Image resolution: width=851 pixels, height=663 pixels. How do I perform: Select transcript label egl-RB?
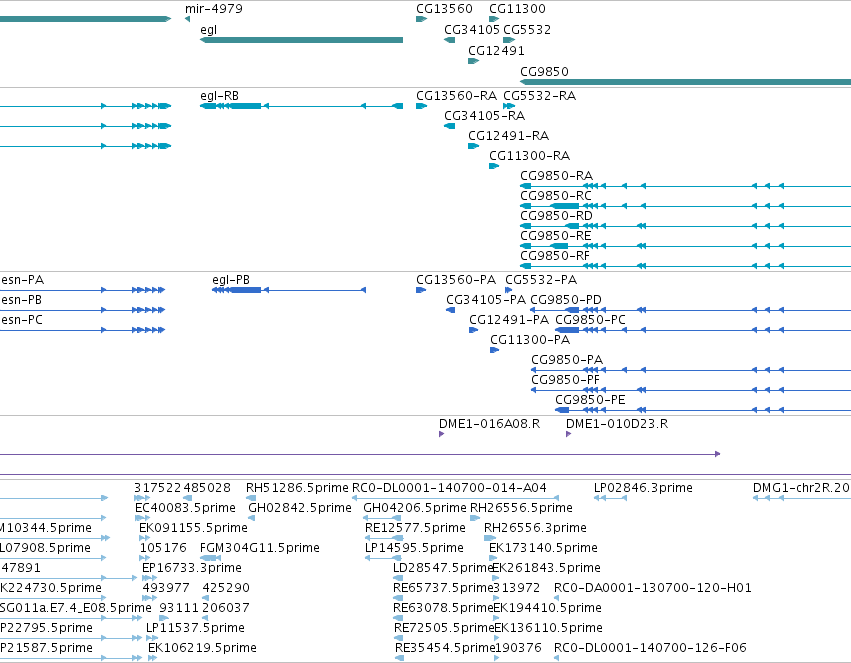(x=219, y=96)
